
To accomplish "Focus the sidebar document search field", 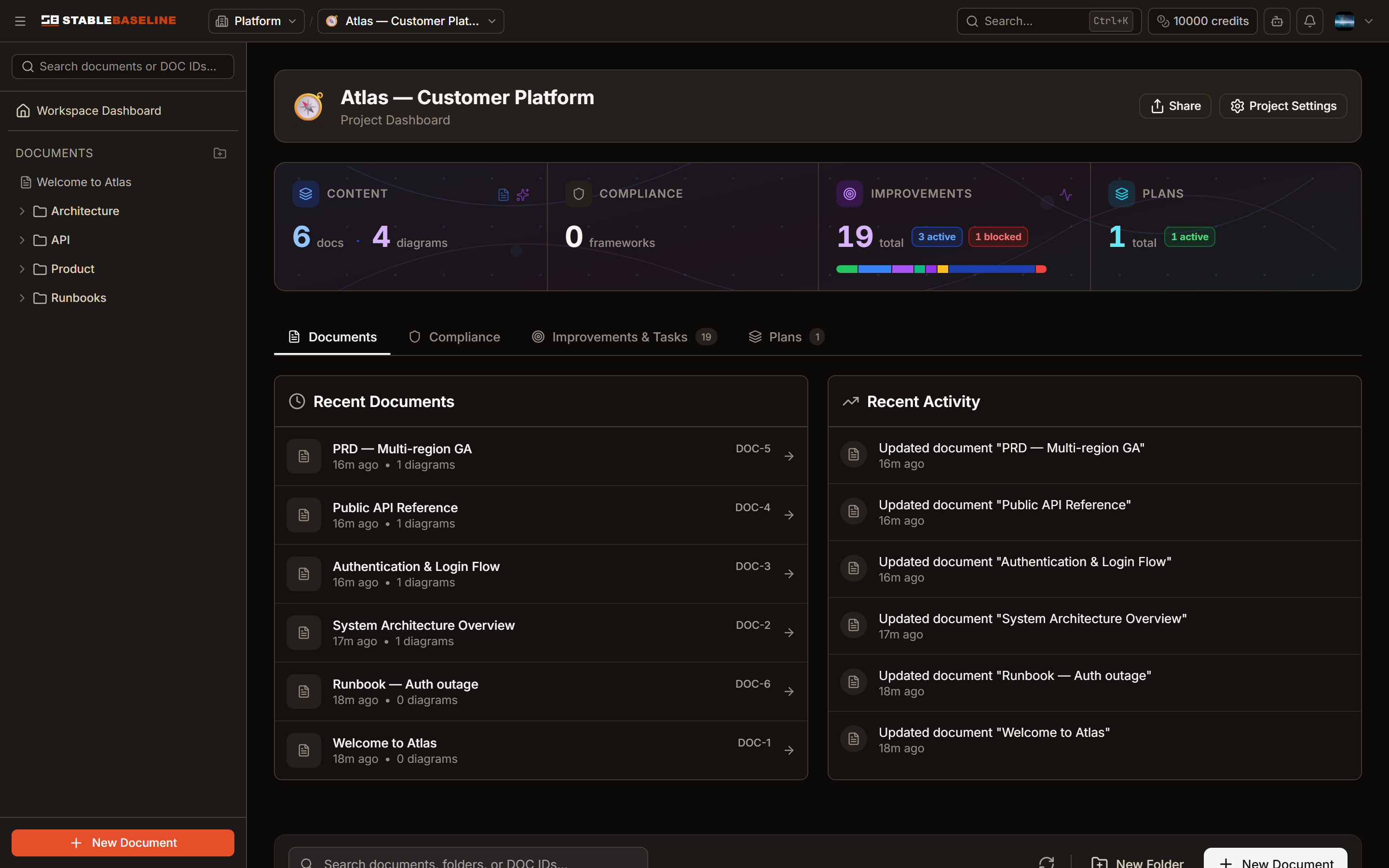I will (x=123, y=67).
